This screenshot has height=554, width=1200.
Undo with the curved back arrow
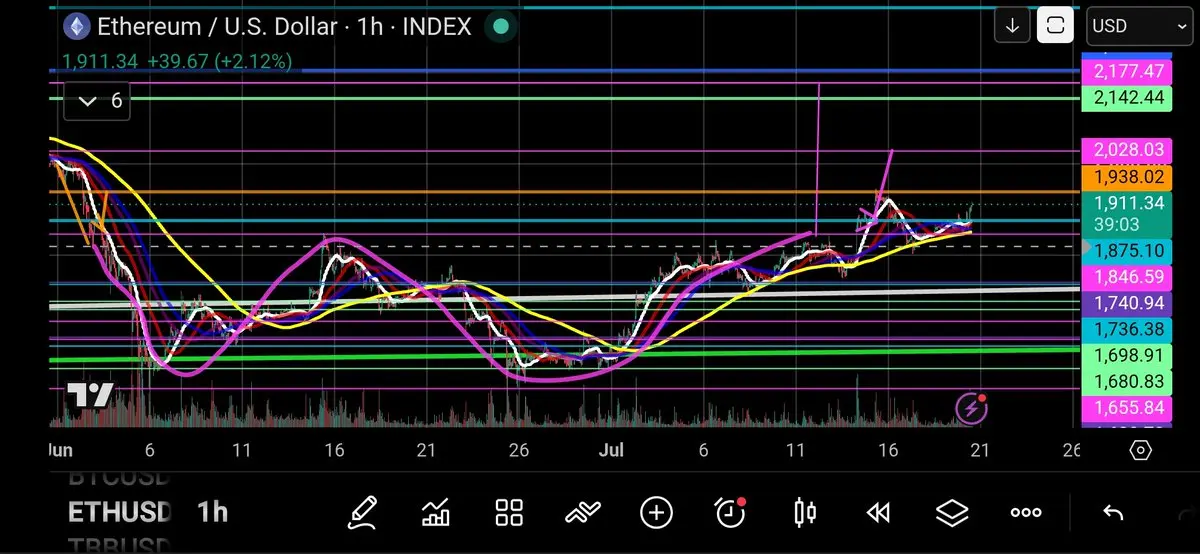[x=1113, y=513]
